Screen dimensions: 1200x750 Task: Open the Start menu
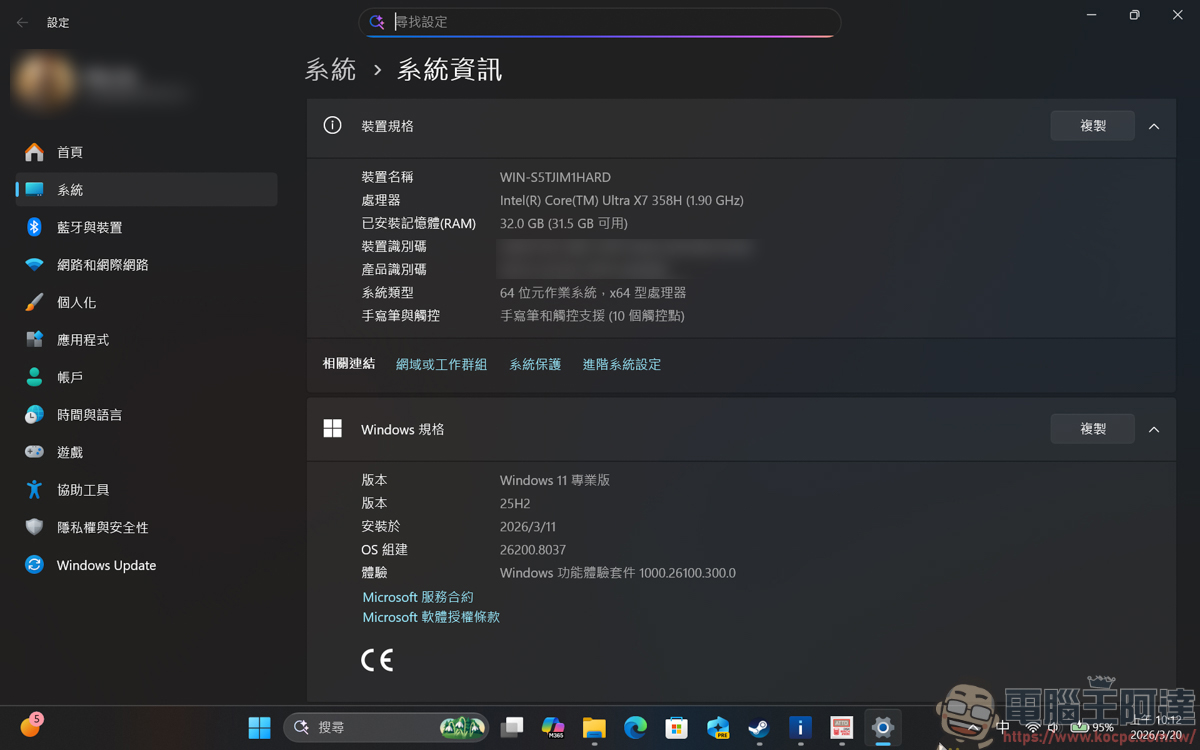point(259,727)
